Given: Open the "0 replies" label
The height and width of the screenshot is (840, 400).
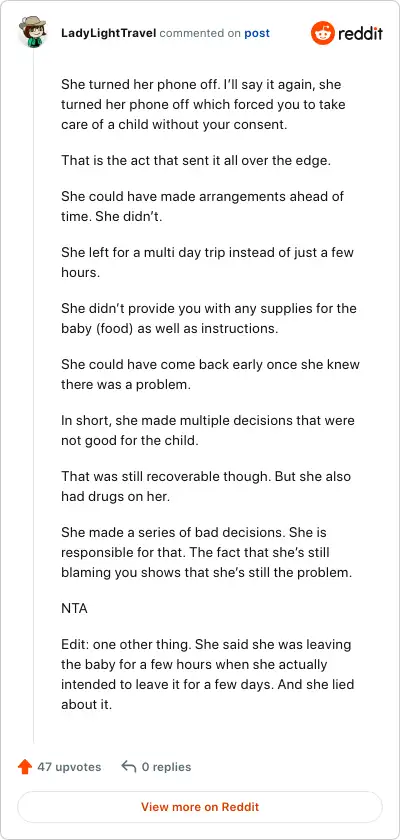Looking at the screenshot, I should (x=166, y=767).
